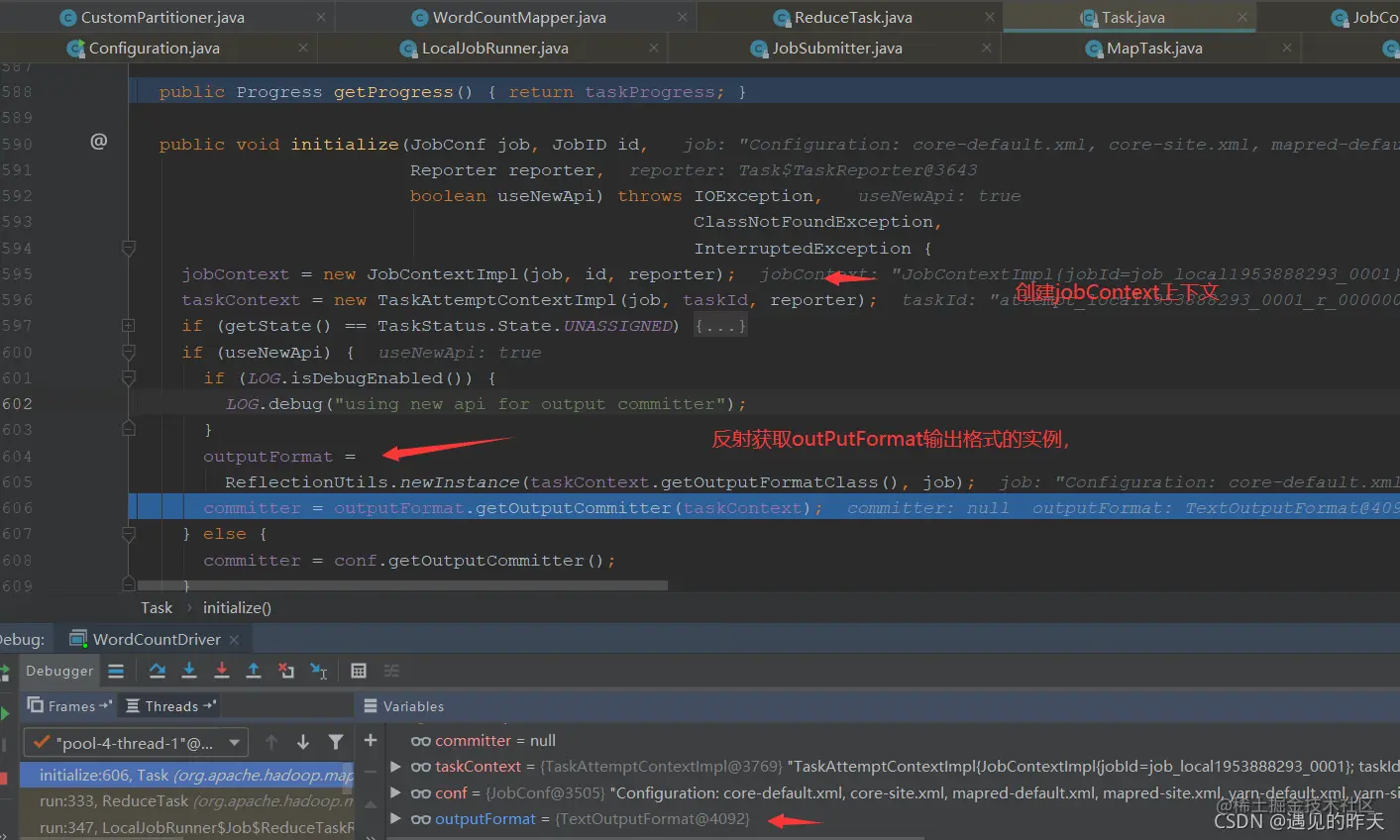Image resolution: width=1400 pixels, height=840 pixels.
Task: Expand folded {...} placeholder in code
Action: click(720, 326)
